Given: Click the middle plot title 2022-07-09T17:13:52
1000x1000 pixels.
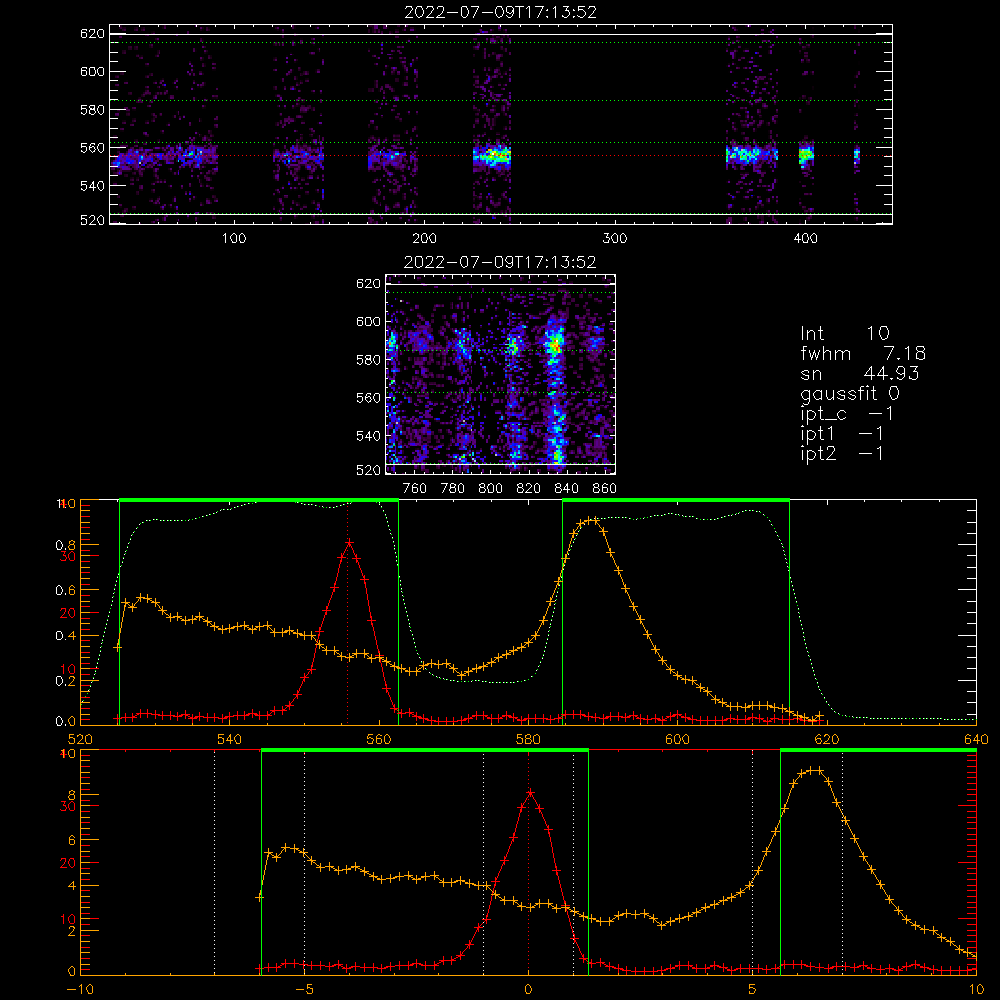Looking at the screenshot, I should click(500, 262).
